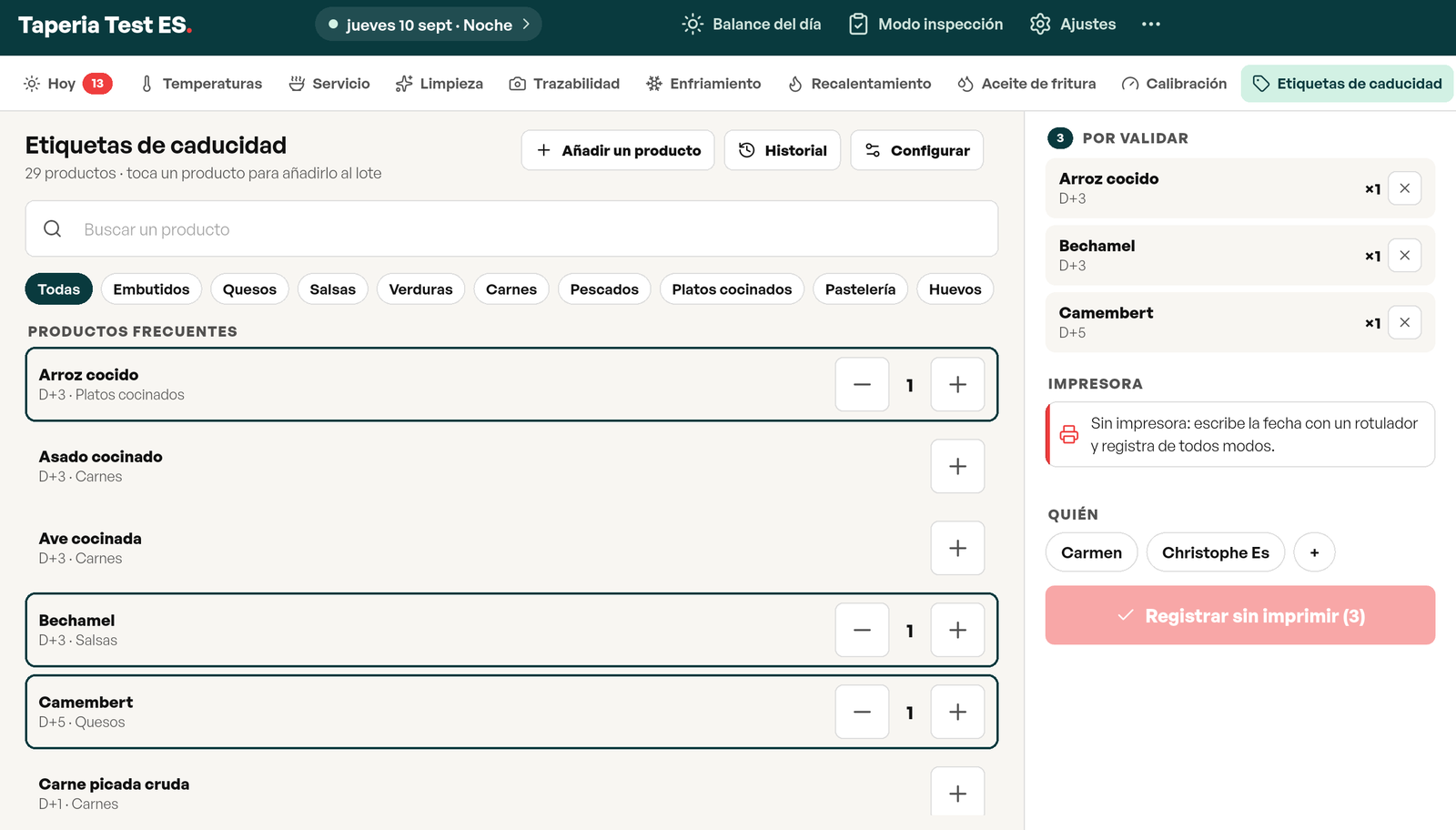This screenshot has height=830, width=1456.
Task: Filter products by Embutidos
Action: click(x=151, y=289)
